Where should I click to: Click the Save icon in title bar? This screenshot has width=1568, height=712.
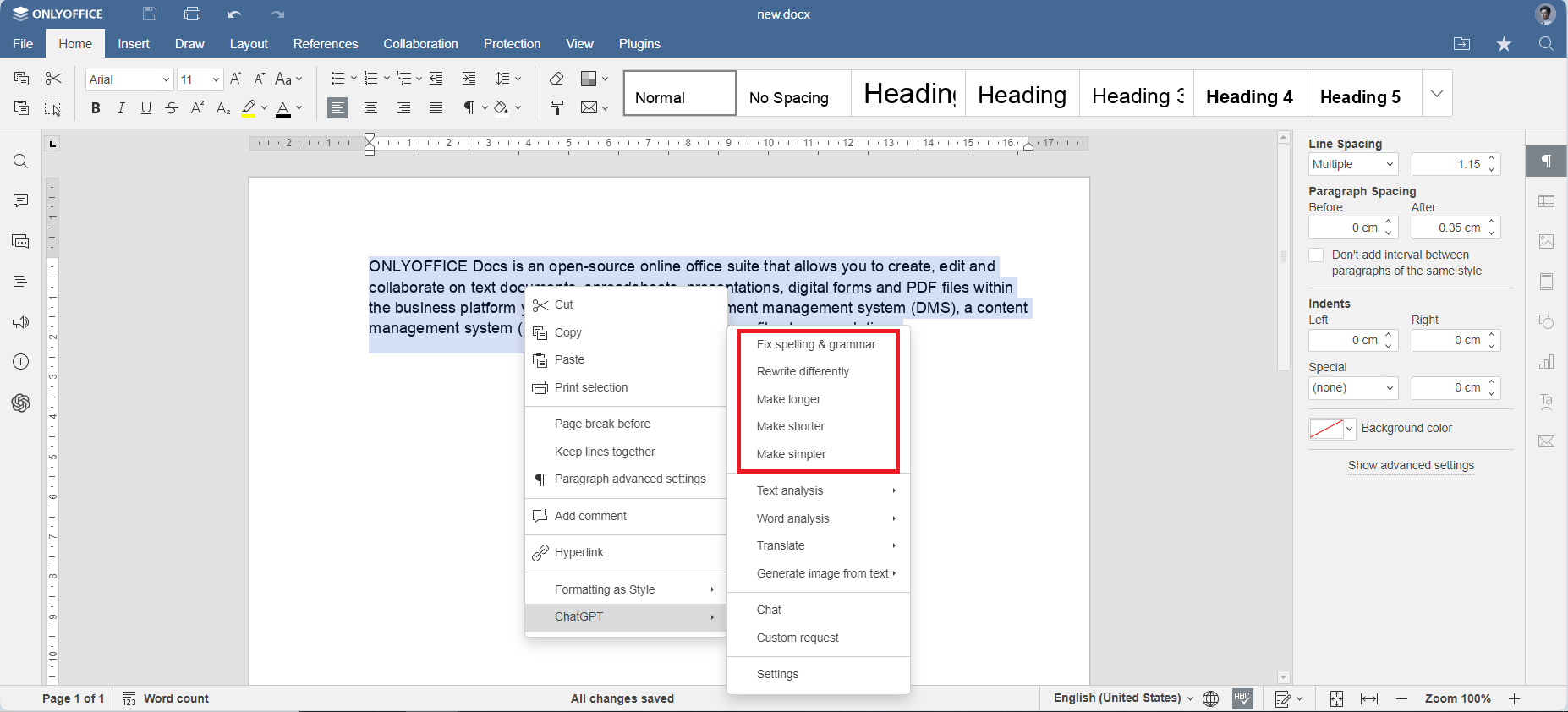[x=150, y=14]
